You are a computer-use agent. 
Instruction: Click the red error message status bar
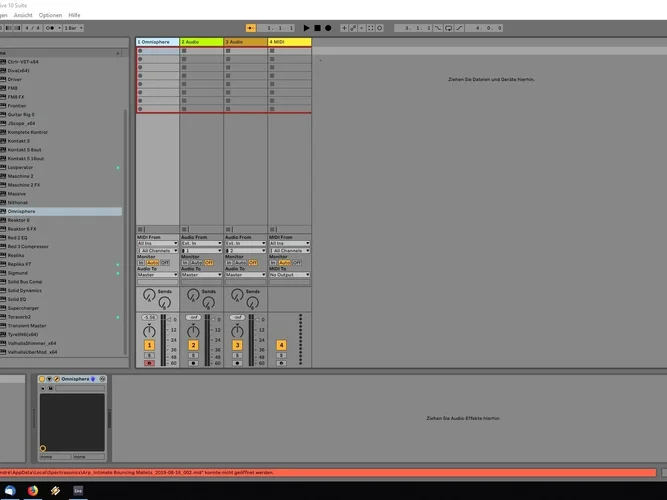click(328, 473)
